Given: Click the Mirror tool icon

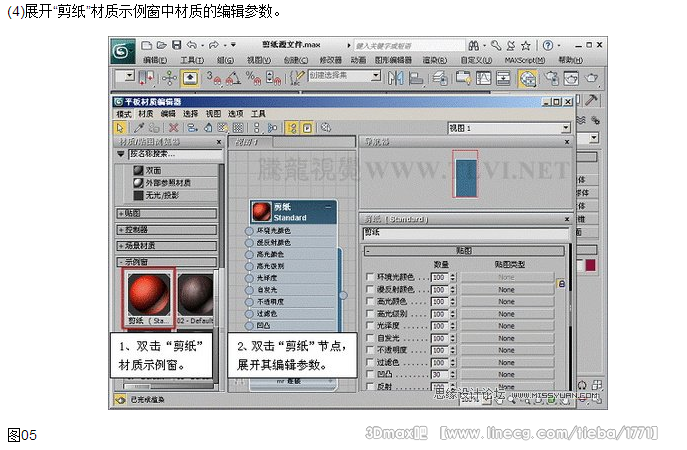Looking at the screenshot, I should [396, 78].
